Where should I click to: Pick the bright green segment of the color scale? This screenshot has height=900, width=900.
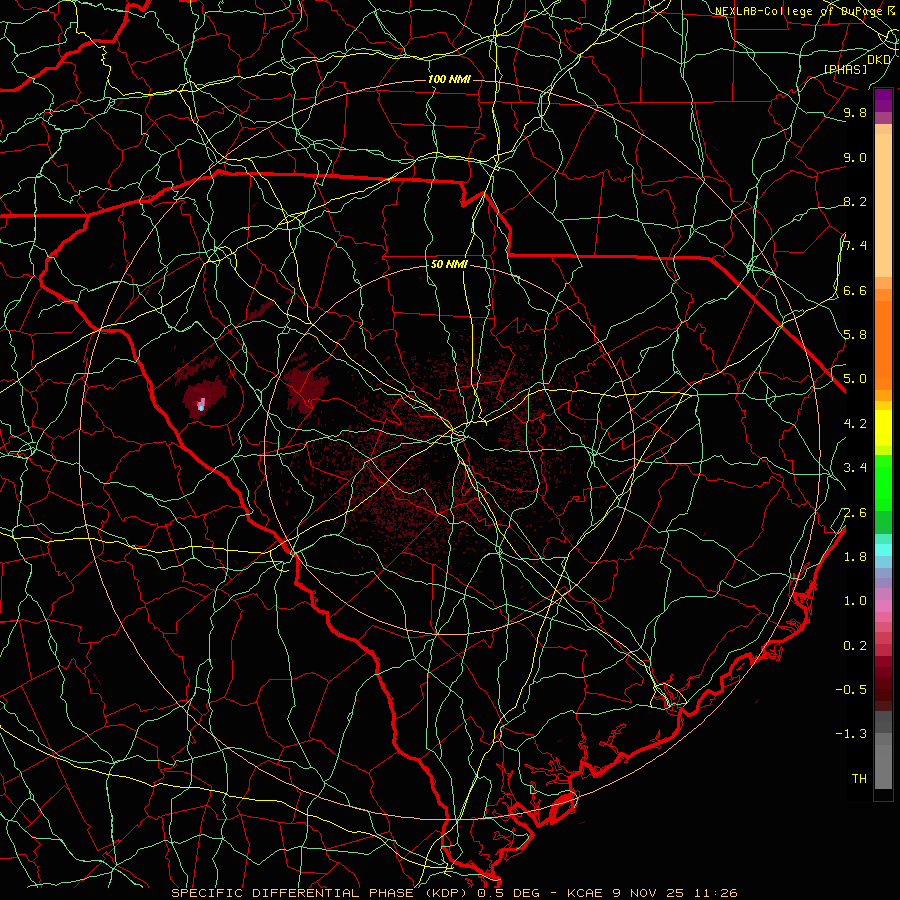tap(883, 483)
